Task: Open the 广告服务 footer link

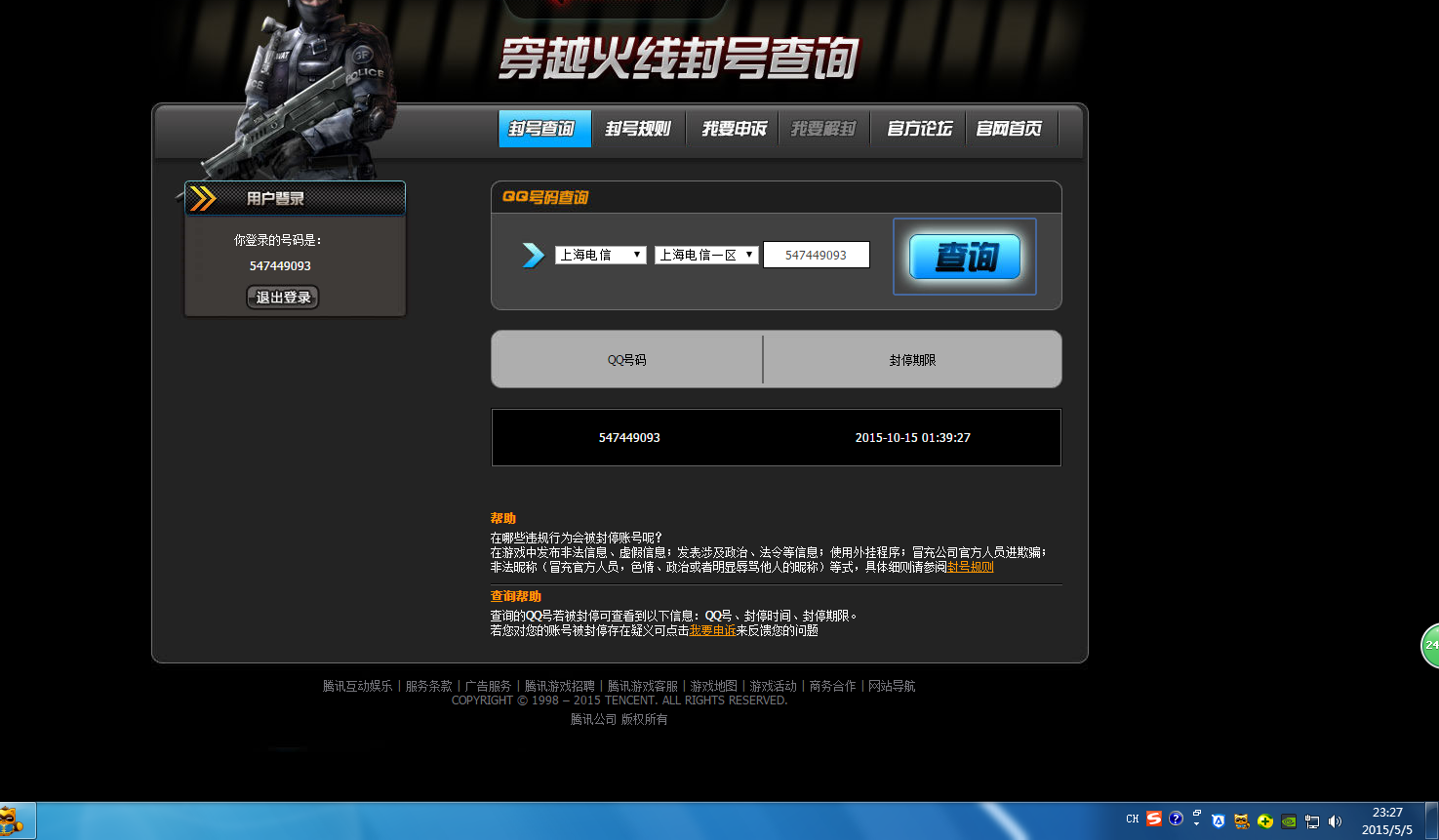Action: [x=488, y=686]
